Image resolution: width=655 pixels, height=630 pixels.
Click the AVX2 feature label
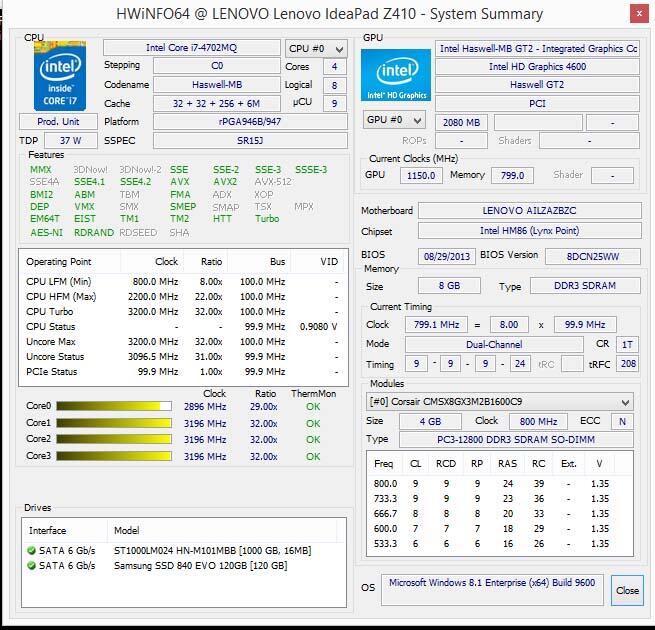(225, 182)
